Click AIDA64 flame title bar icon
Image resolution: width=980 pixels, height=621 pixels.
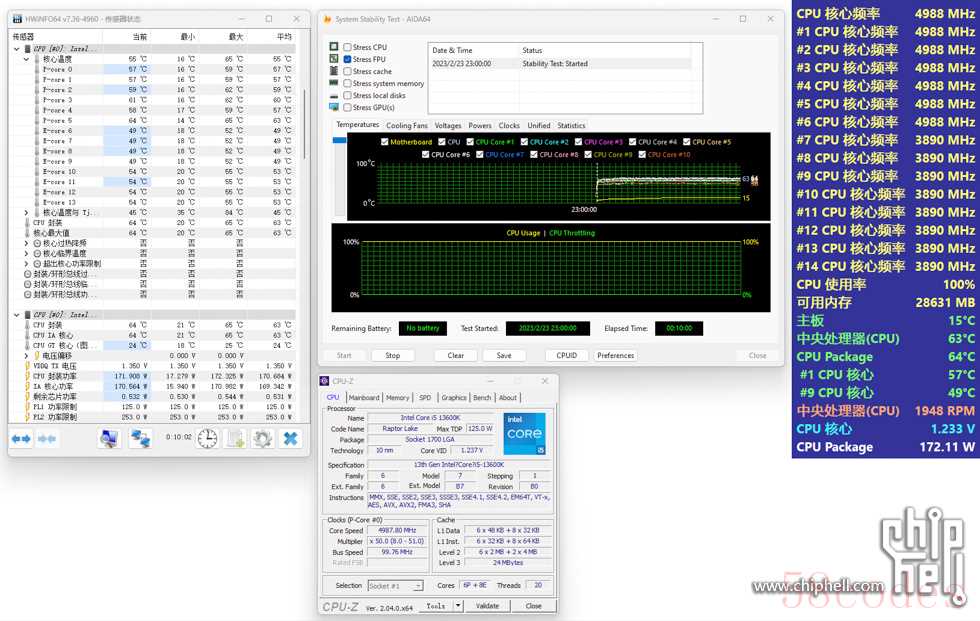[x=328, y=19]
